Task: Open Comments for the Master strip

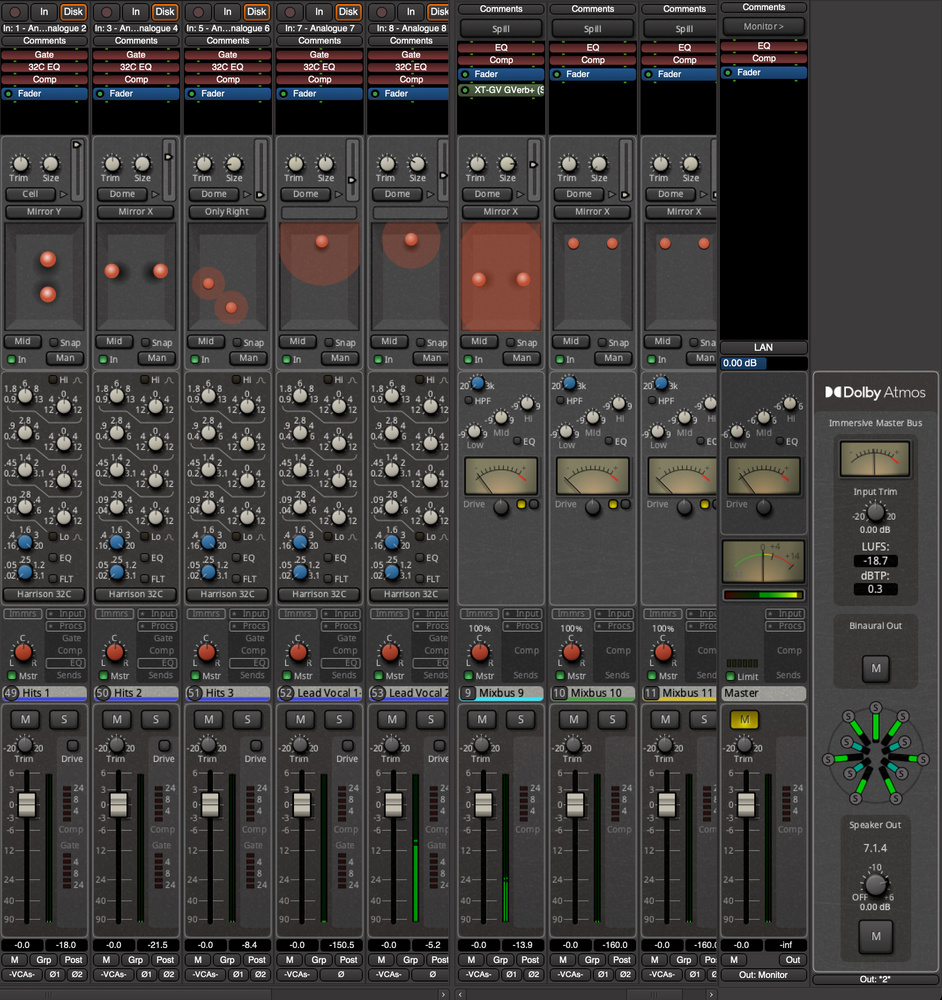Action: pos(764,8)
